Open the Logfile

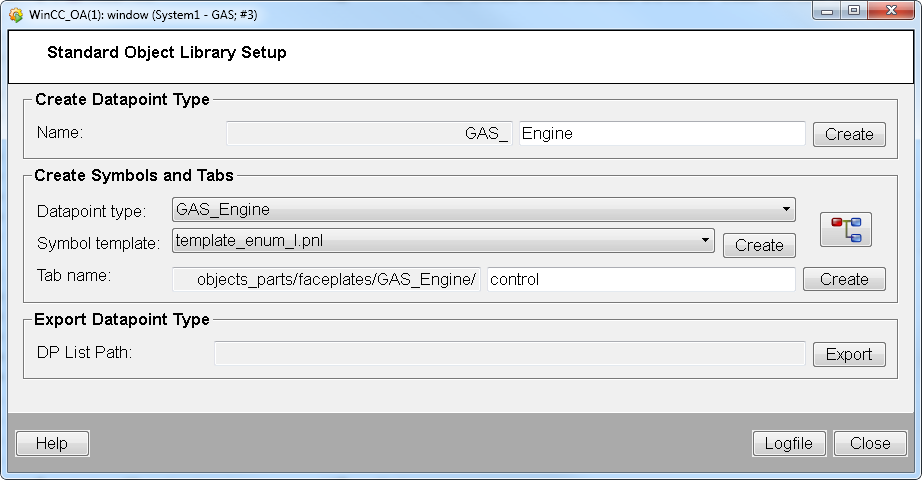[x=788, y=443]
